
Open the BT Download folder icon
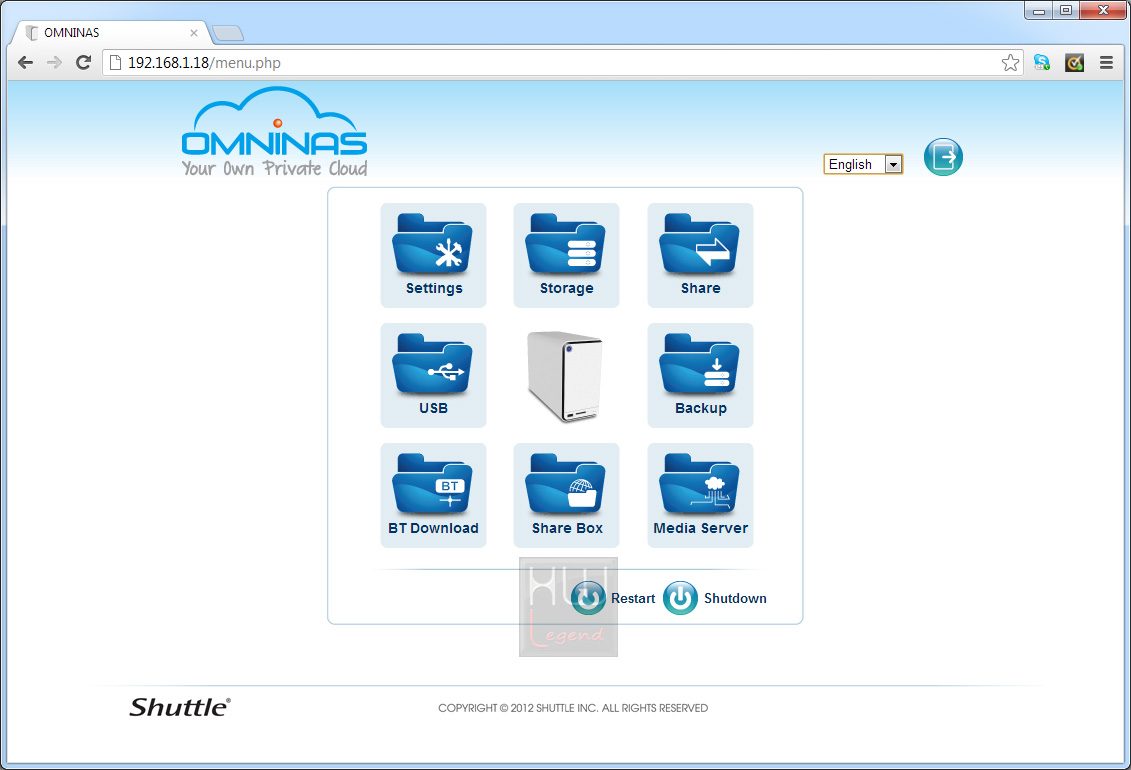tap(433, 495)
